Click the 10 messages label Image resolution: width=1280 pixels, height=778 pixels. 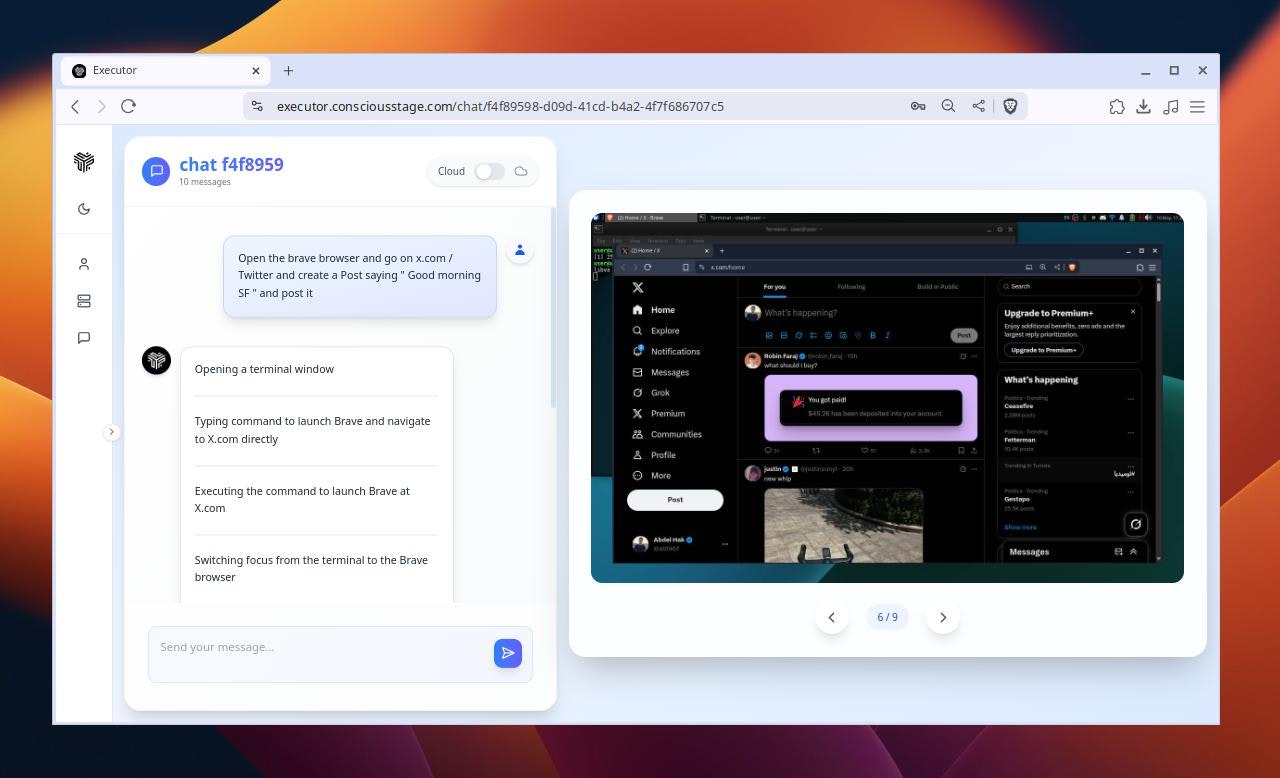tap(205, 182)
